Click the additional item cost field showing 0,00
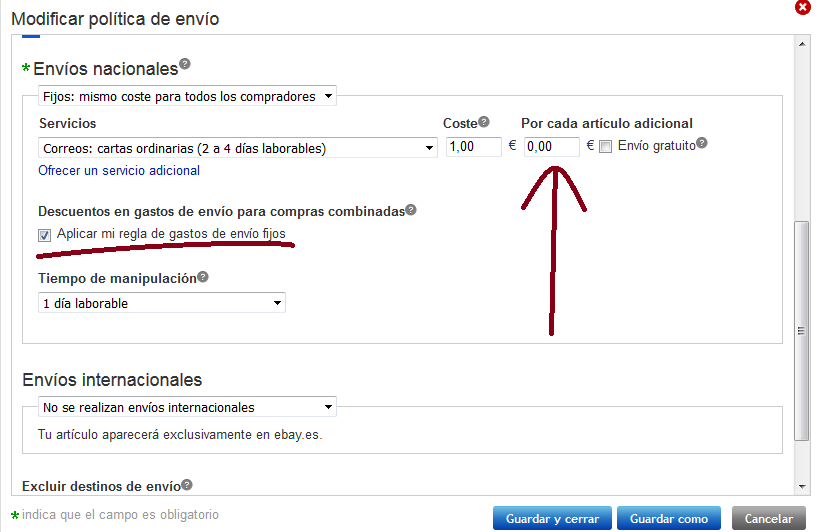 click(x=552, y=147)
